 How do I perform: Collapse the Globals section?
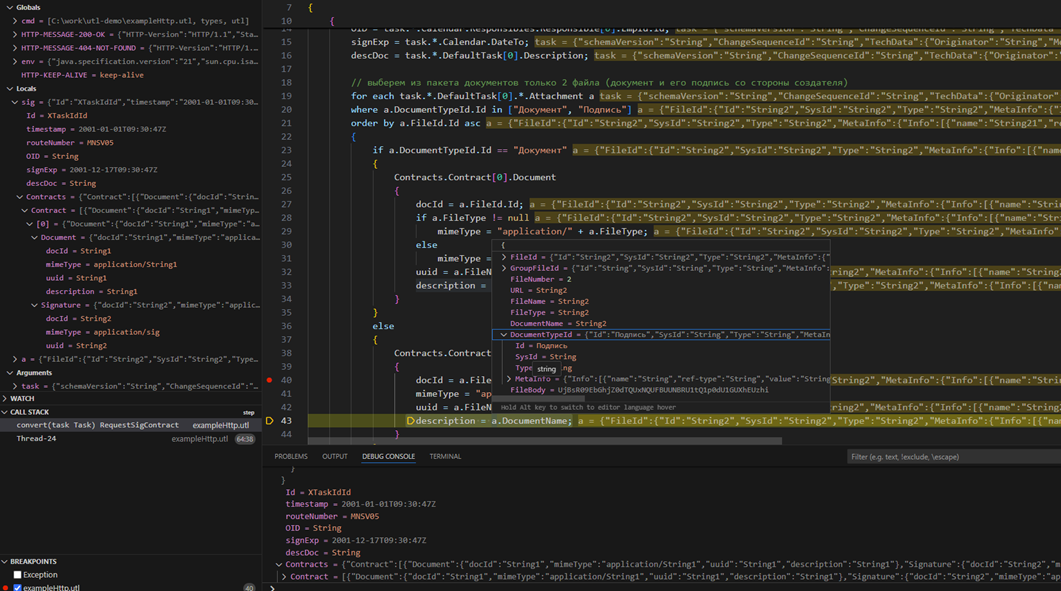click(9, 7)
